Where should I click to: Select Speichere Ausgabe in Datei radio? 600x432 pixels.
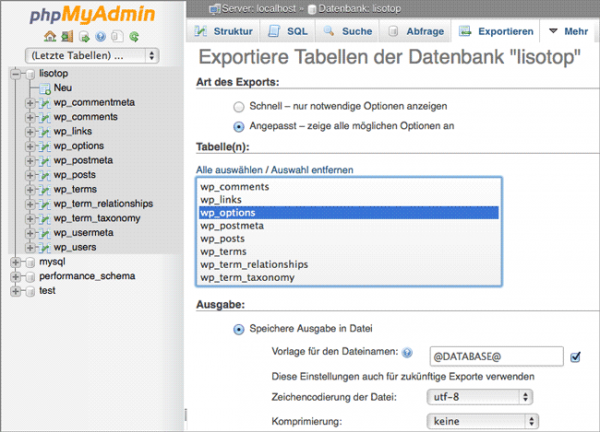[x=239, y=329]
